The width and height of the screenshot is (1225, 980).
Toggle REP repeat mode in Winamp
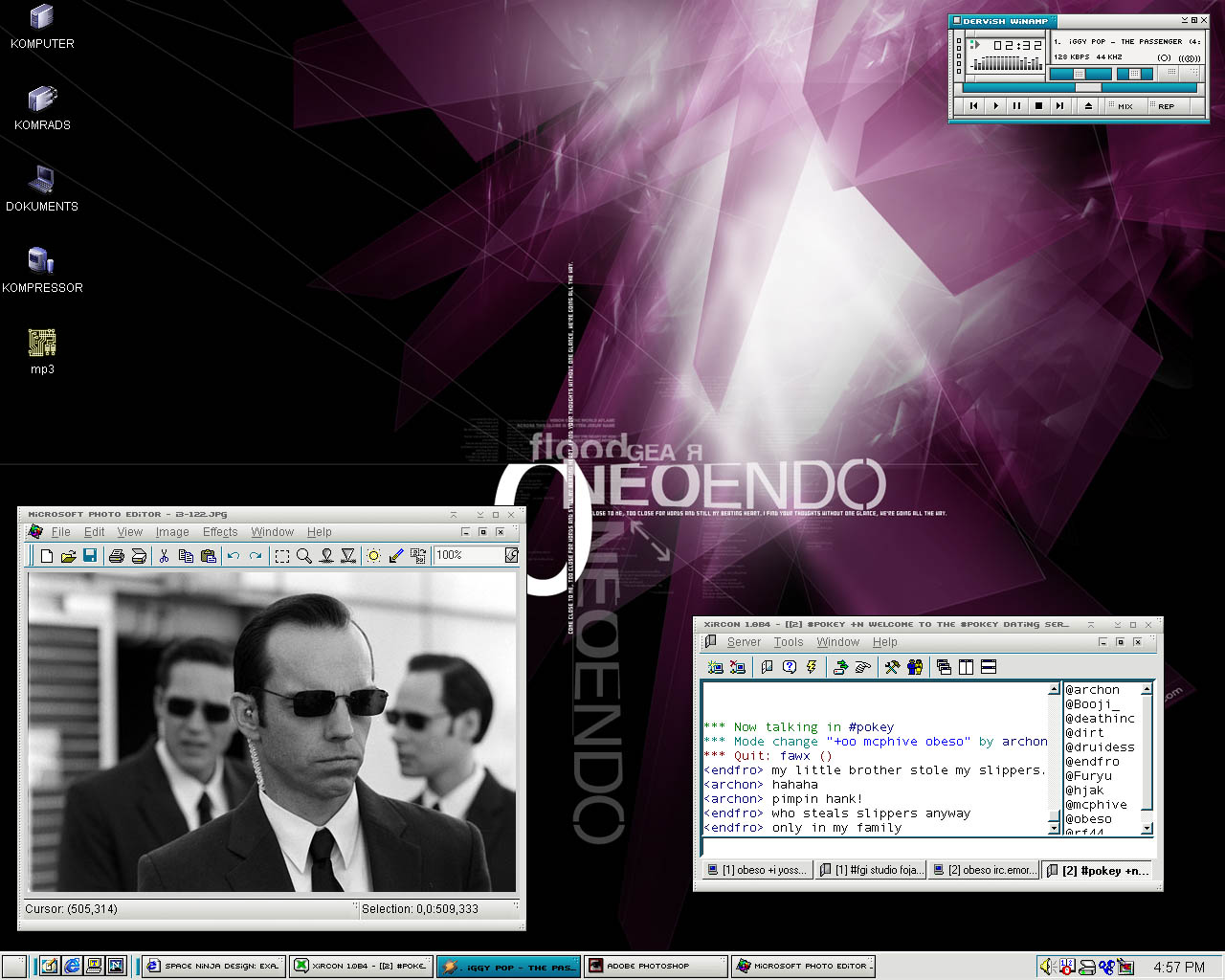click(x=1162, y=106)
